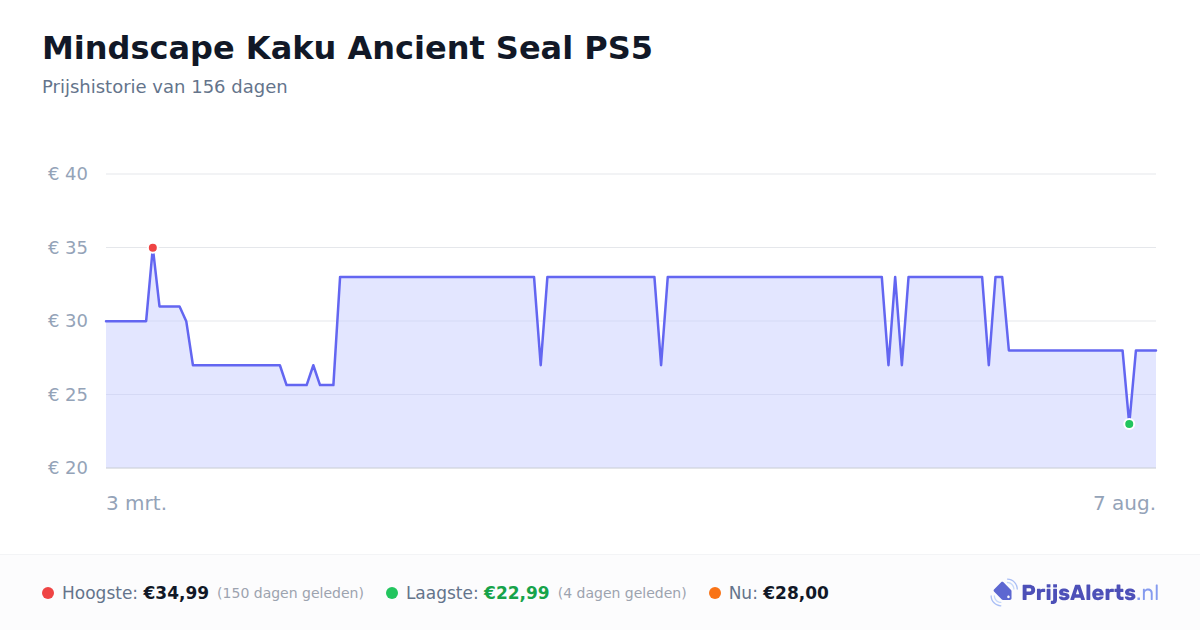Click the red Hoogste legend dot
Viewport: 1200px width, 630px height.
(48, 593)
